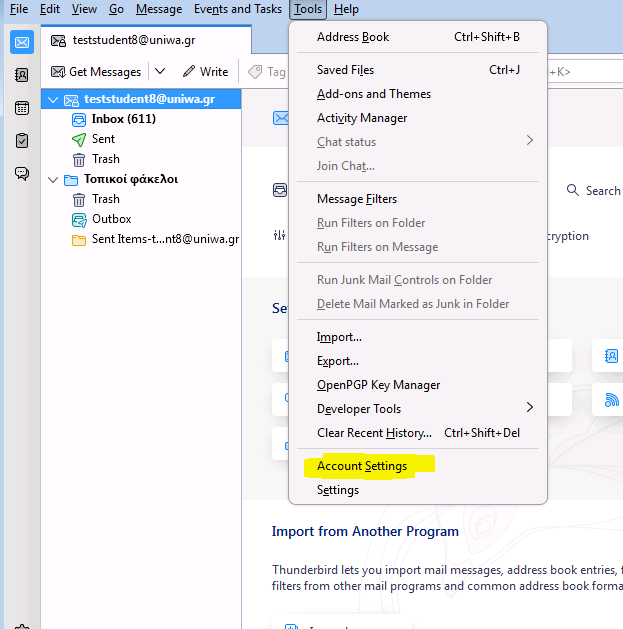Open Account Settings
The height and width of the screenshot is (629, 623).
click(x=418, y=466)
